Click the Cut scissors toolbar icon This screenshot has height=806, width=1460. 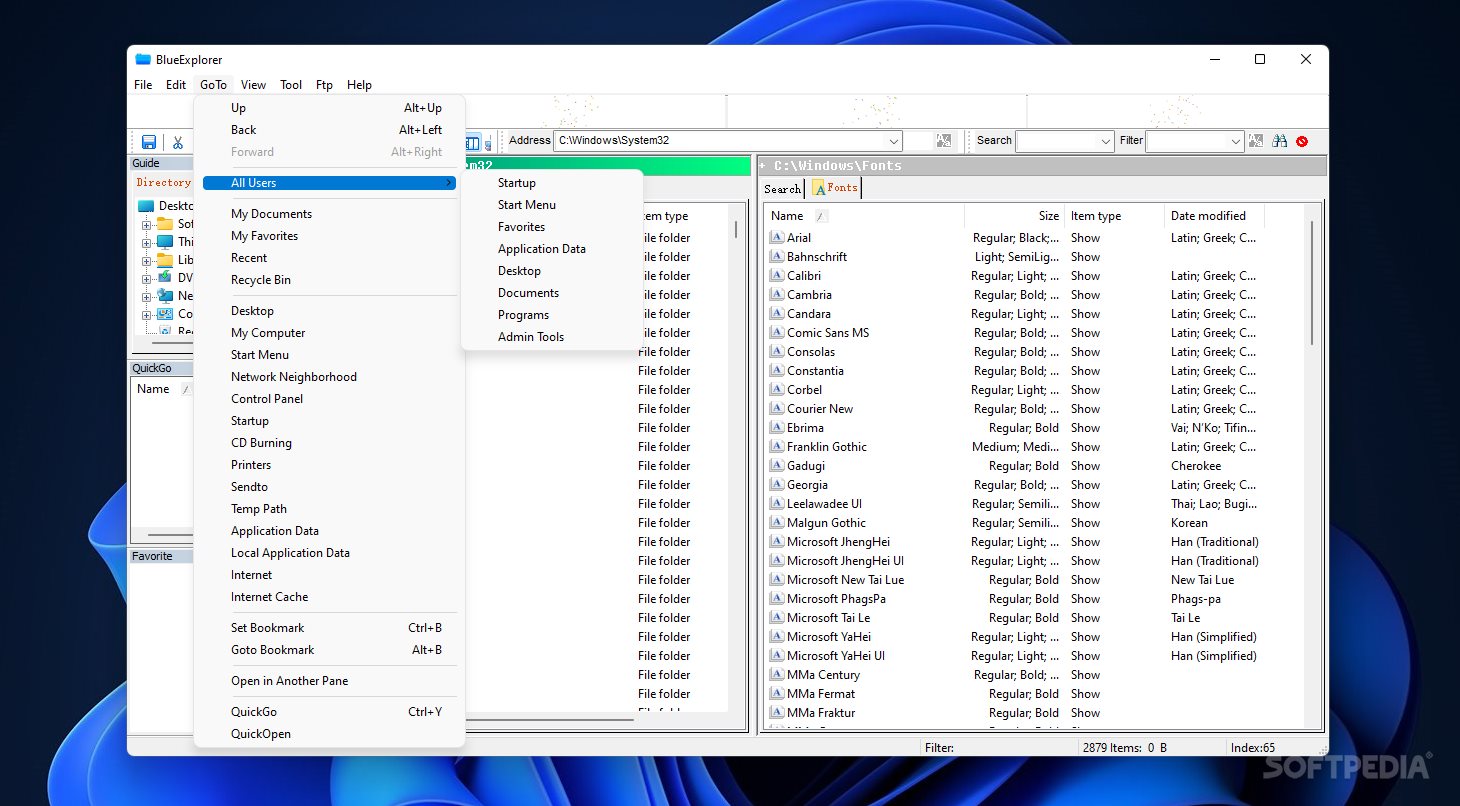(x=178, y=142)
